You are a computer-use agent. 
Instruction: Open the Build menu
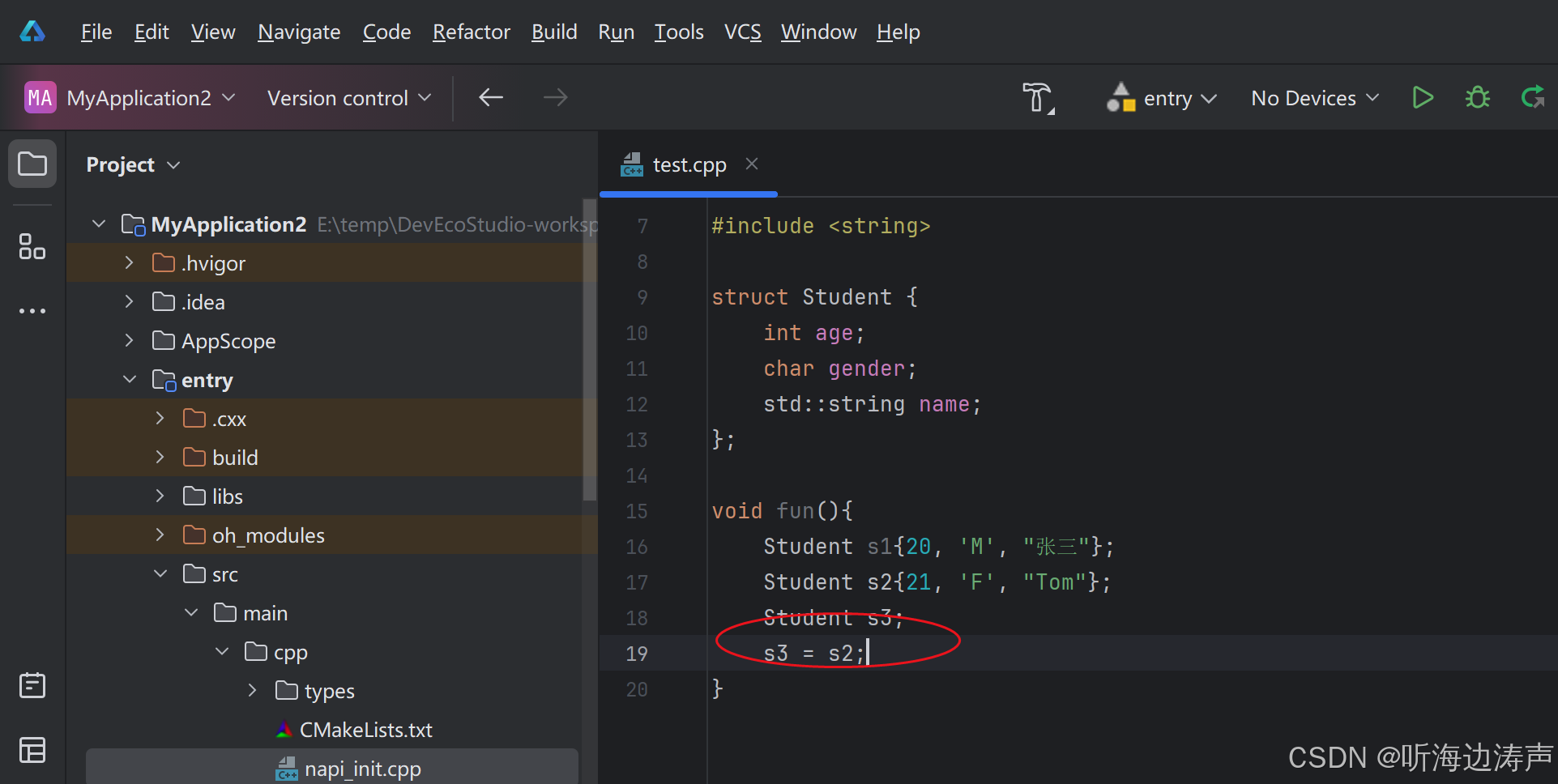[x=554, y=32]
